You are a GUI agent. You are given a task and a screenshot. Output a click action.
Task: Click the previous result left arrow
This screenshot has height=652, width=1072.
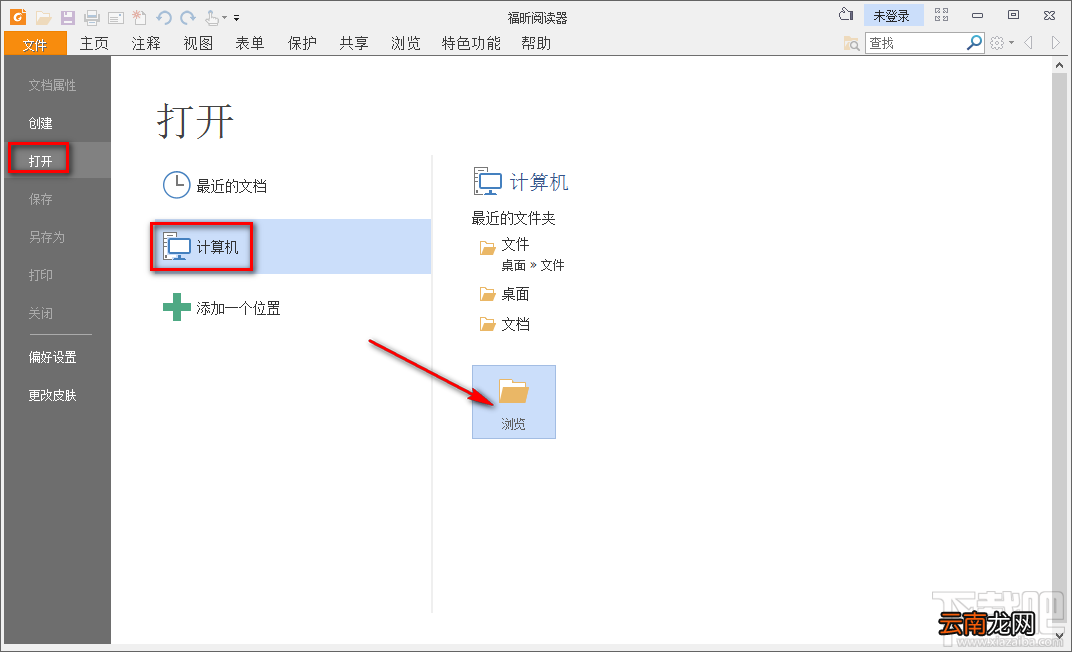tap(1028, 43)
